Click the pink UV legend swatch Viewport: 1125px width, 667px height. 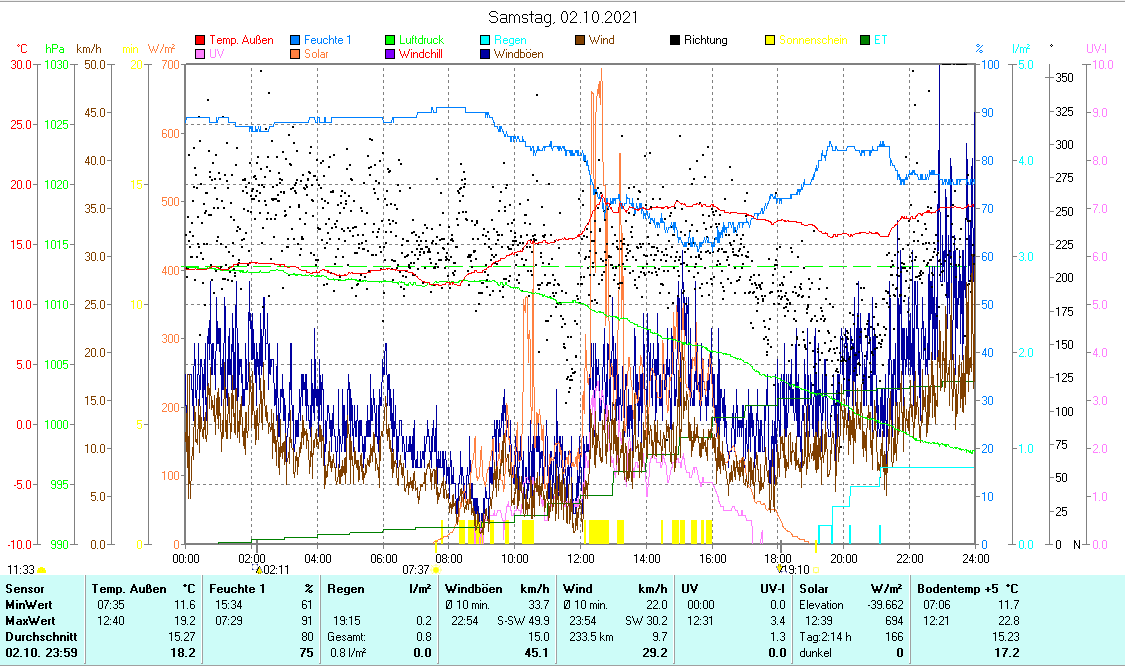(x=200, y=54)
